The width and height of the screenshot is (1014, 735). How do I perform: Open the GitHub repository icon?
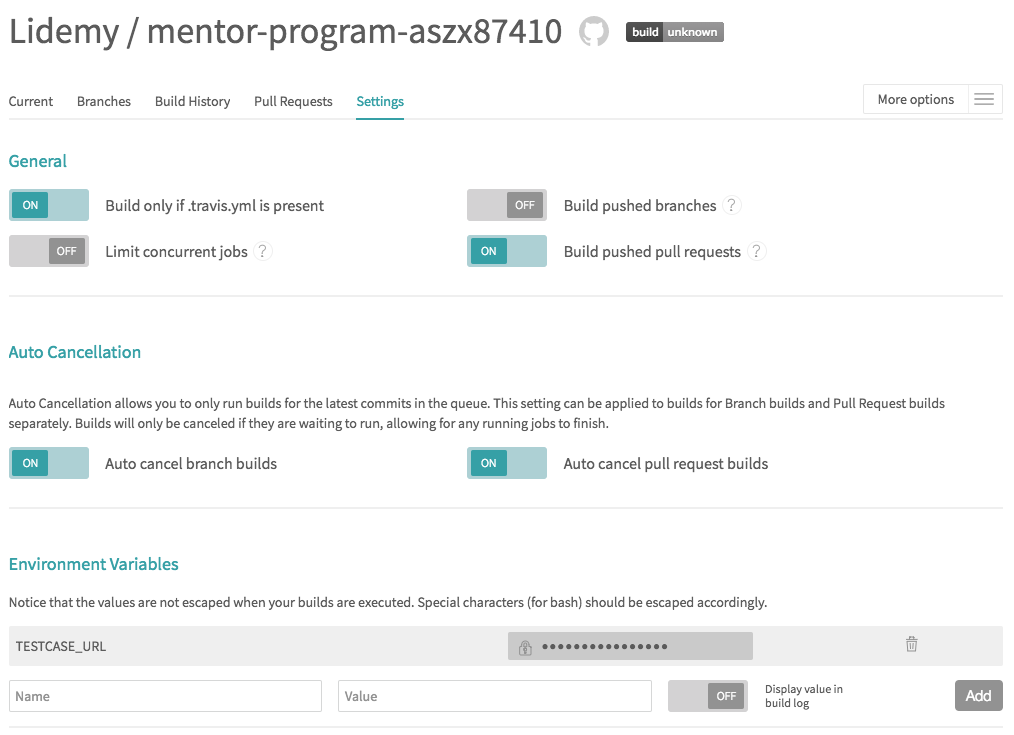593,32
